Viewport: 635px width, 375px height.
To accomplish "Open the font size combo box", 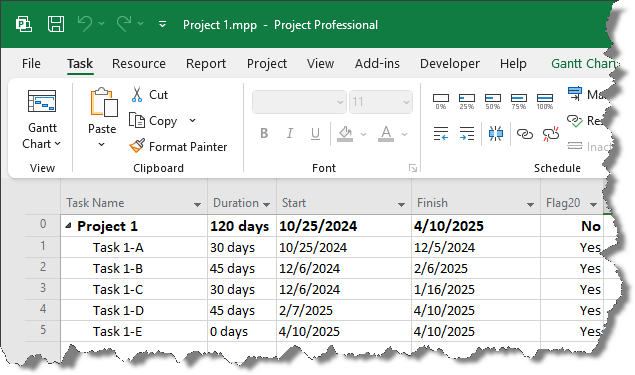I will coord(381,102).
